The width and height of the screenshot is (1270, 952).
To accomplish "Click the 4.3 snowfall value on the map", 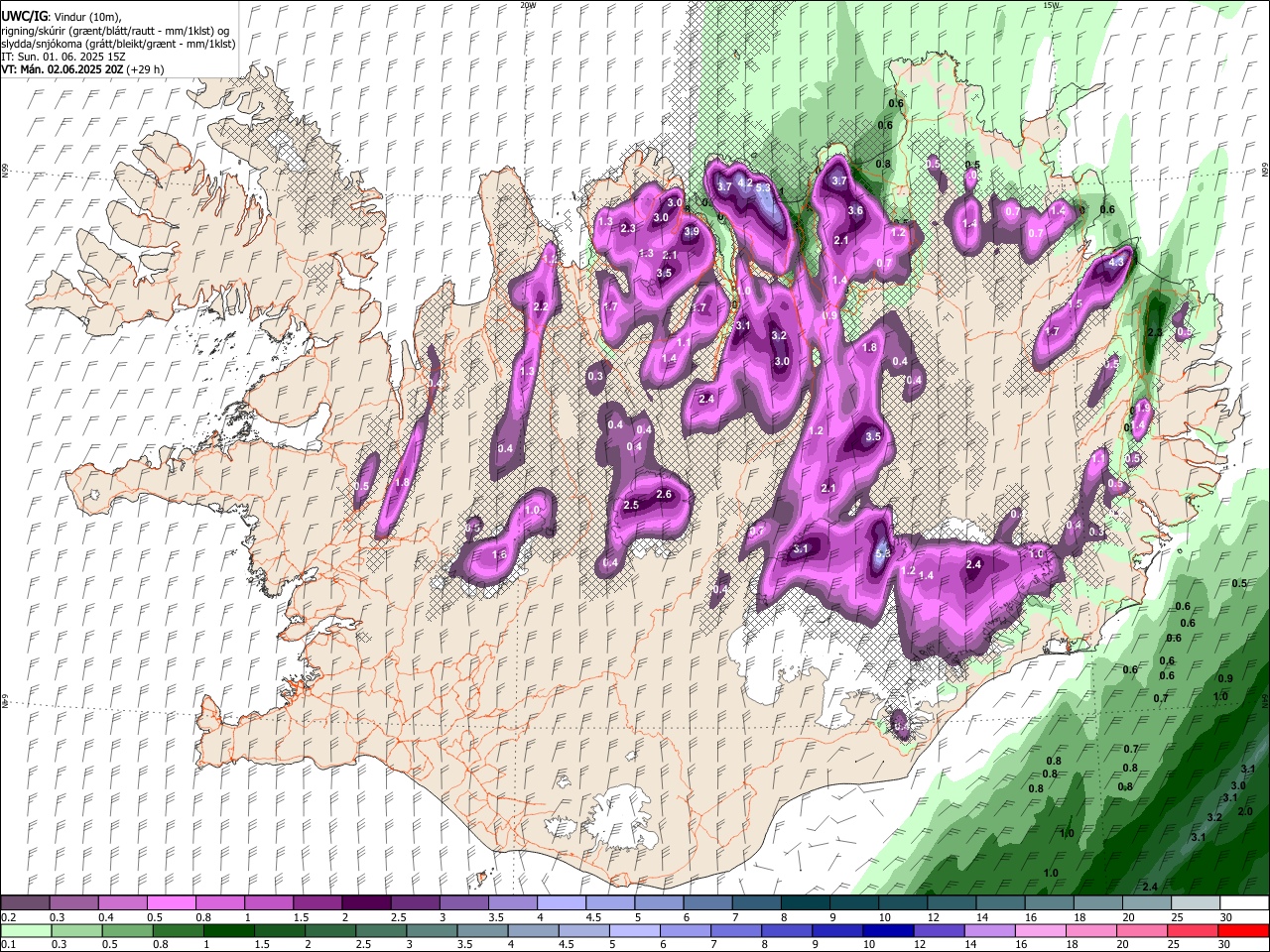I will pos(1116,262).
